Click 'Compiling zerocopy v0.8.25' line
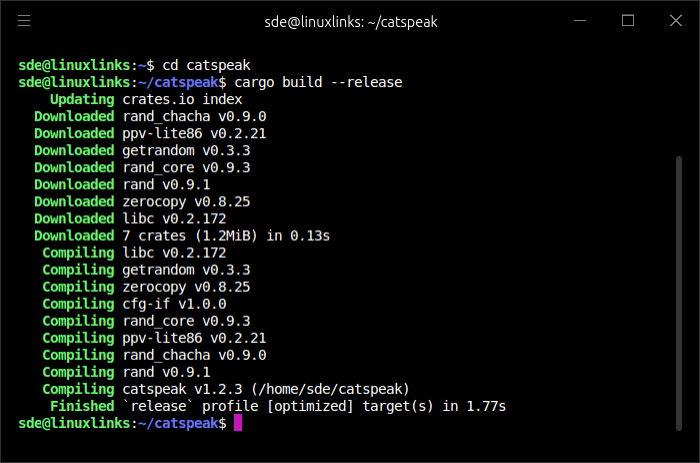700x463 pixels. [x=146, y=287]
